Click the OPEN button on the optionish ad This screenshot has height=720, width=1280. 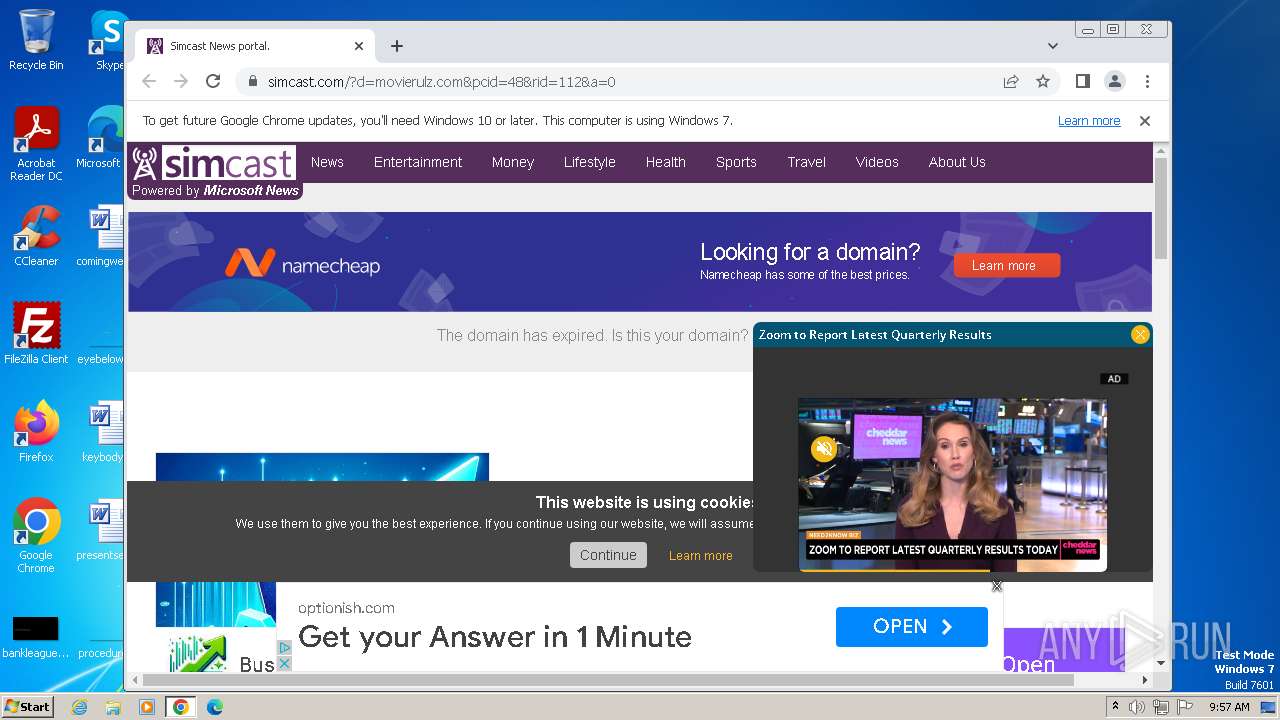912,627
